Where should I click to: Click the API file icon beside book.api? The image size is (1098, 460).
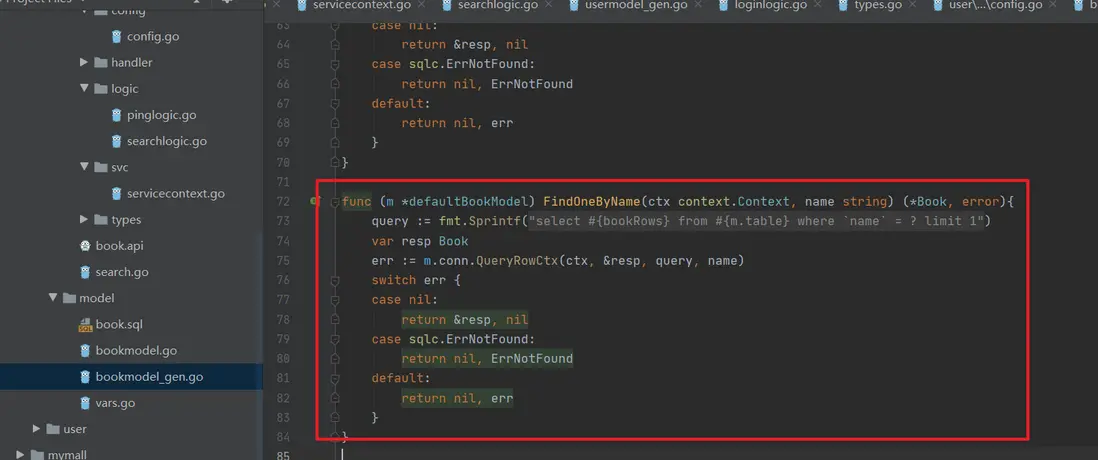(85, 246)
